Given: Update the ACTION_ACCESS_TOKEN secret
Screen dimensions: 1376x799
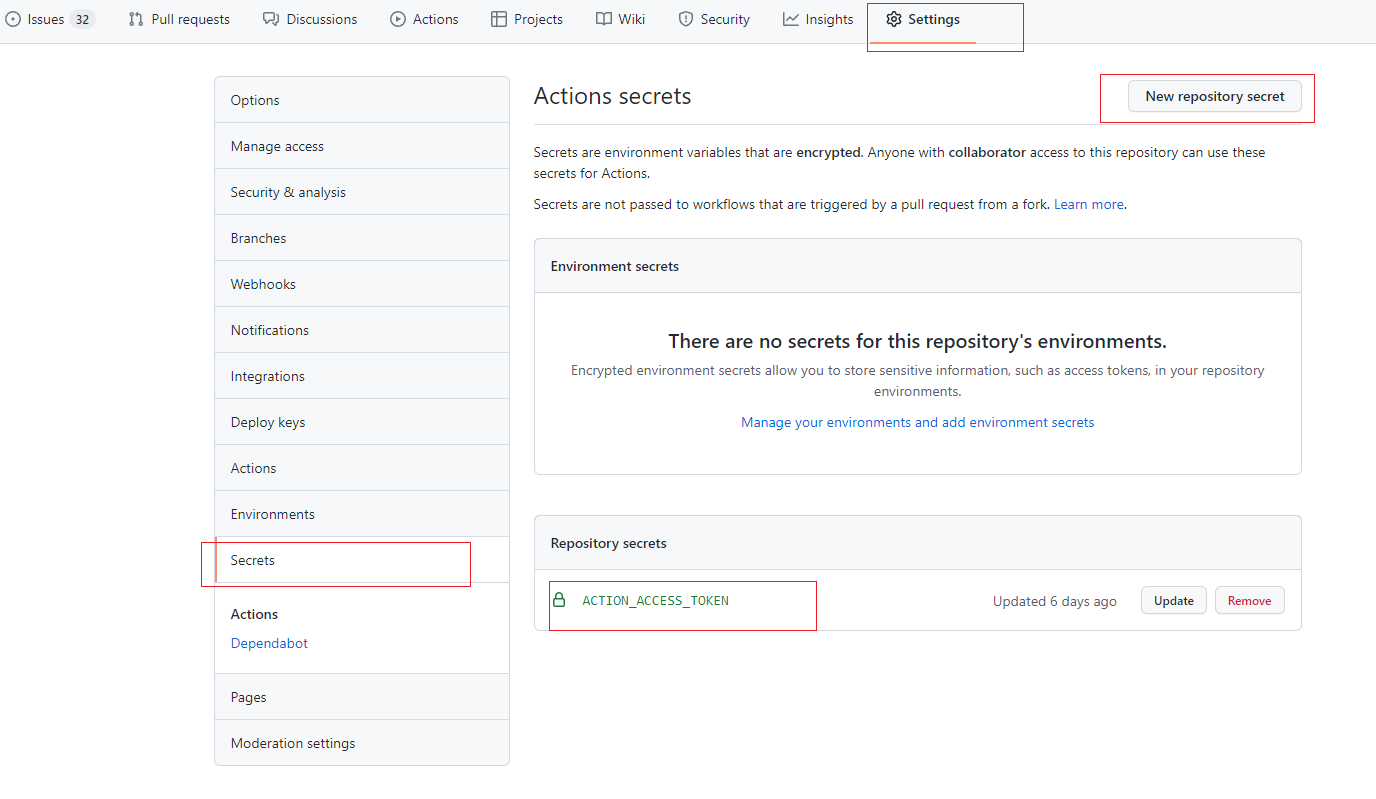Looking at the screenshot, I should 1173,600.
